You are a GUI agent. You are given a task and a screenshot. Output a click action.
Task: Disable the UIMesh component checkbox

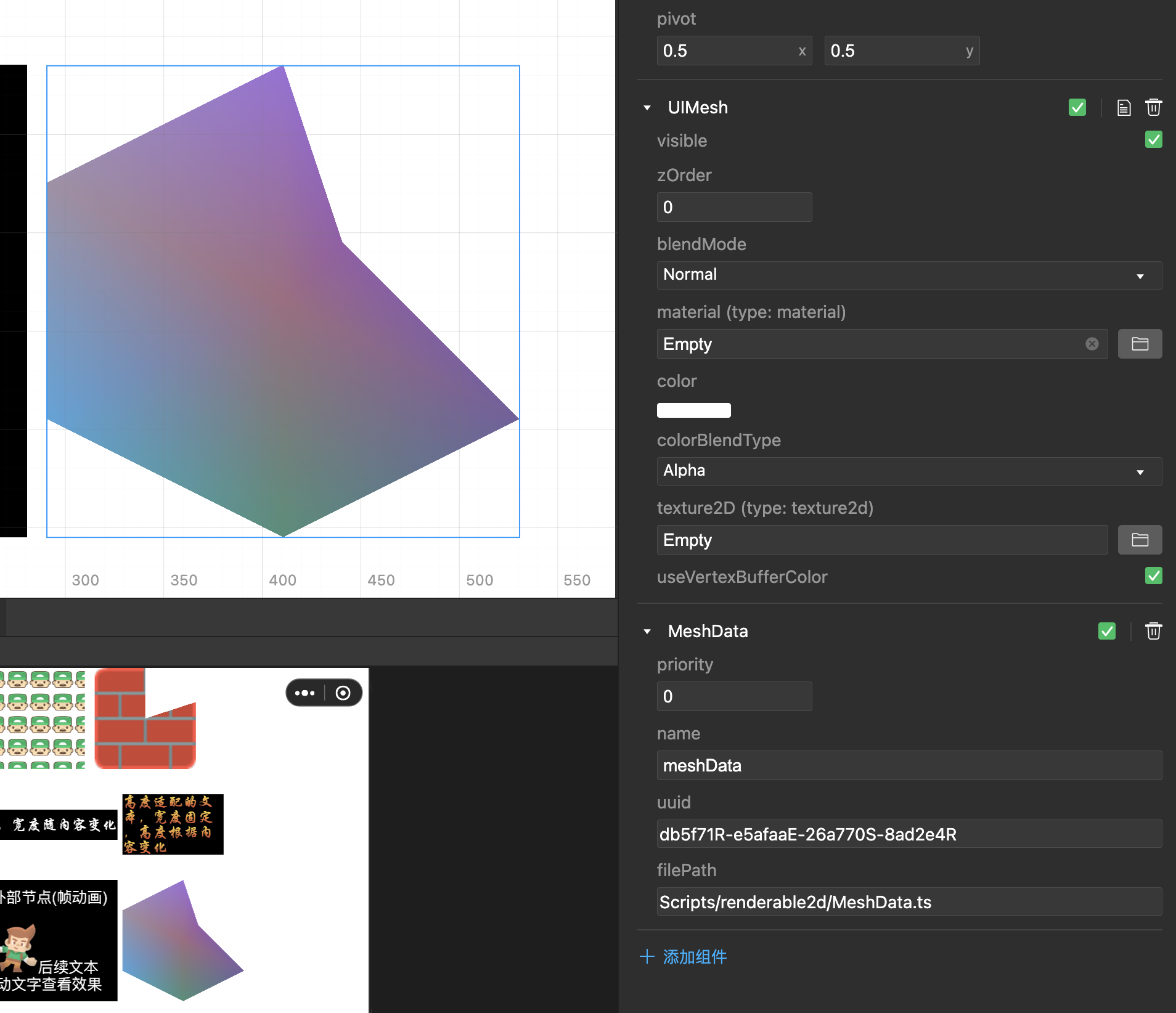[x=1077, y=108]
